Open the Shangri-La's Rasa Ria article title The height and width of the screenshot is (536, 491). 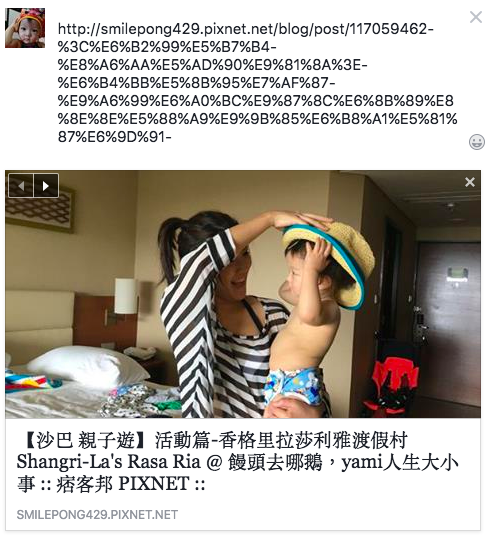[237, 462]
